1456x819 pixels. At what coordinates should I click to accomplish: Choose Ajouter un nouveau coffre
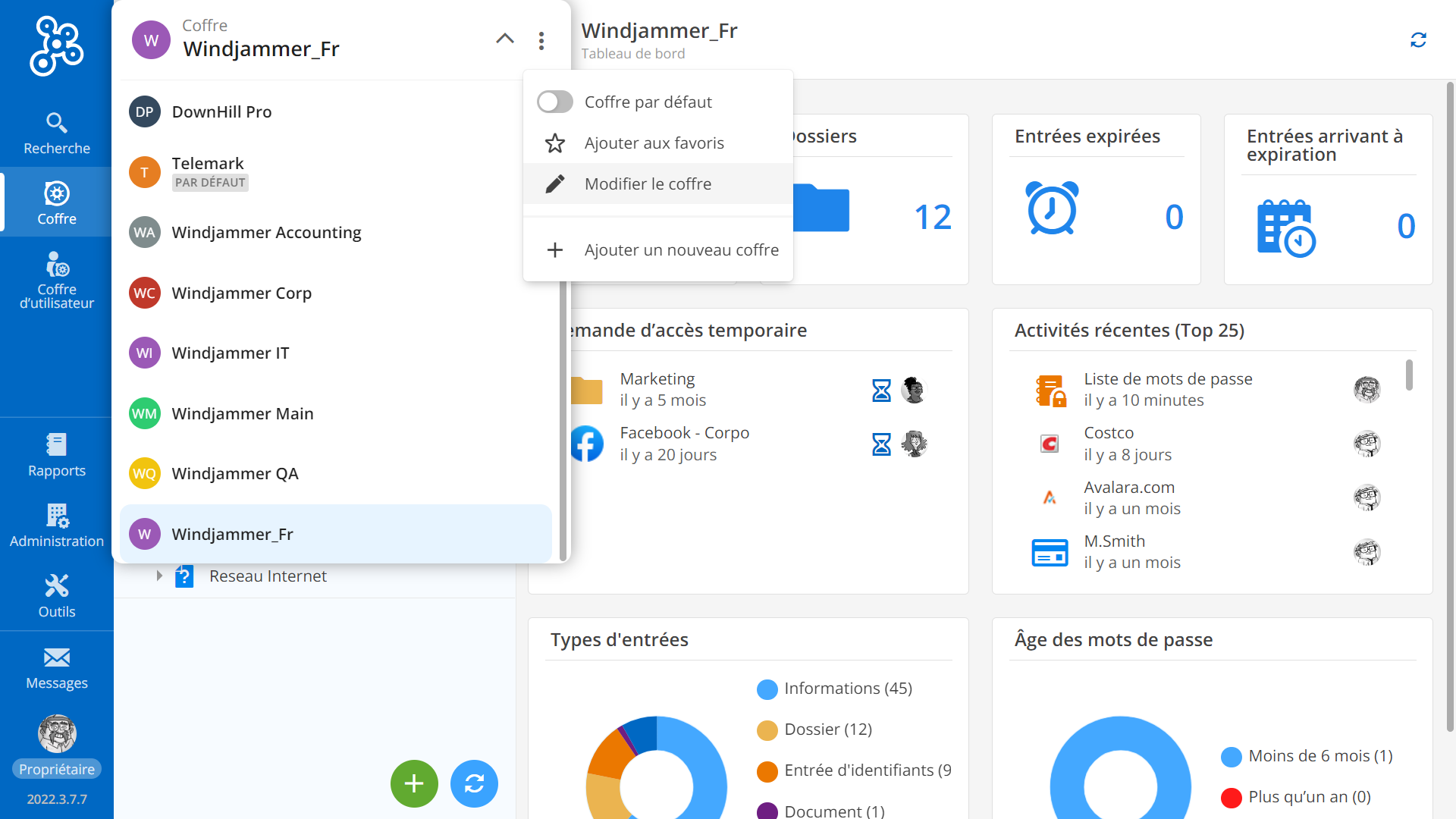(680, 250)
